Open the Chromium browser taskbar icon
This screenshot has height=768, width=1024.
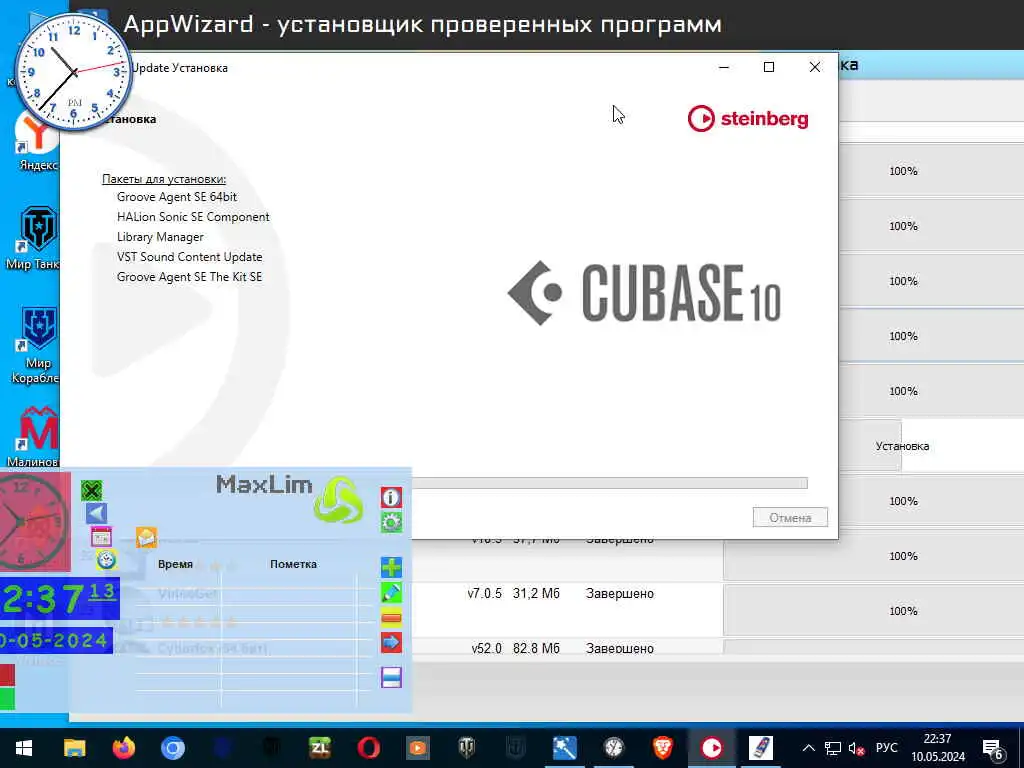[x=173, y=748]
